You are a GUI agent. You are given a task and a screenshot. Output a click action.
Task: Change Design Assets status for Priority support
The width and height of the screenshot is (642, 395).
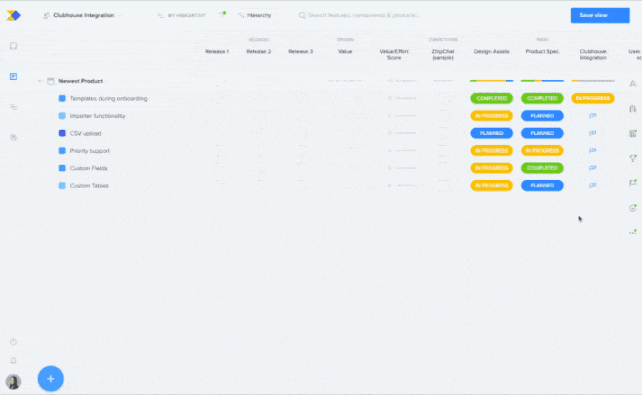(x=491, y=151)
